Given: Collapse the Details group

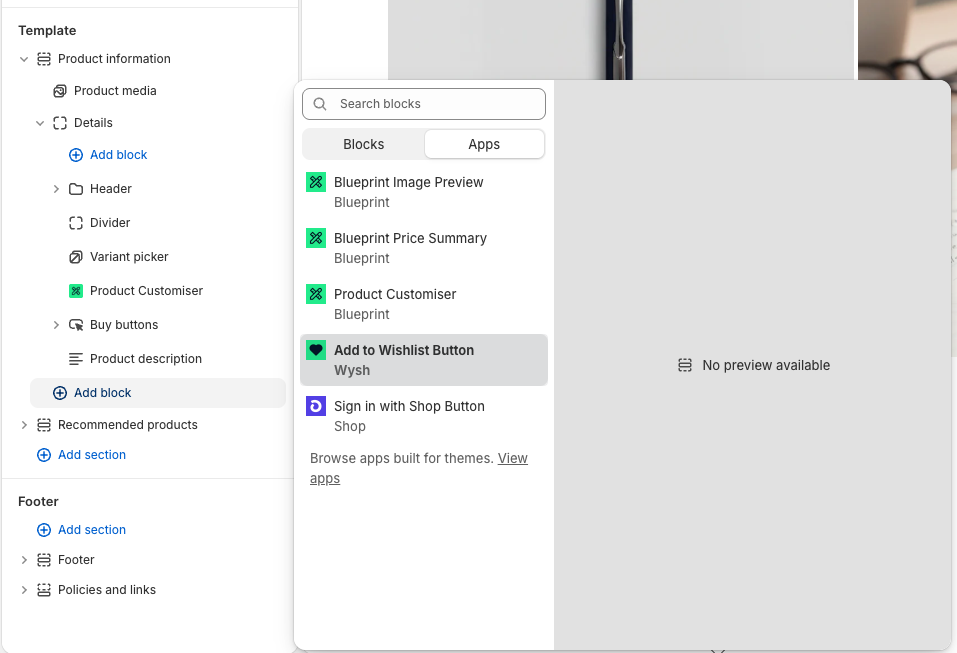Looking at the screenshot, I should 40,123.
